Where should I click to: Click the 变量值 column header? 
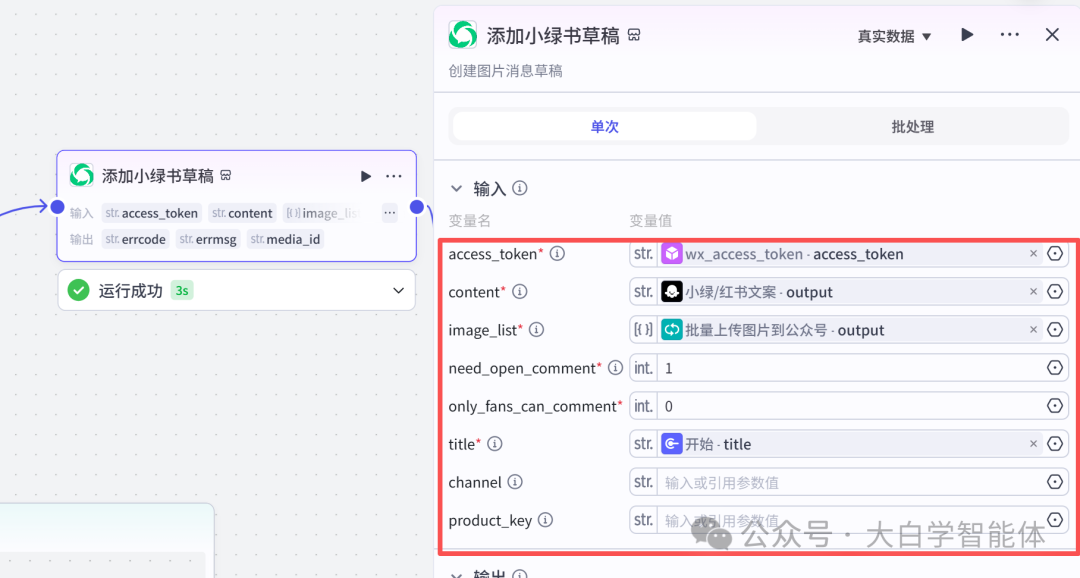click(650, 220)
